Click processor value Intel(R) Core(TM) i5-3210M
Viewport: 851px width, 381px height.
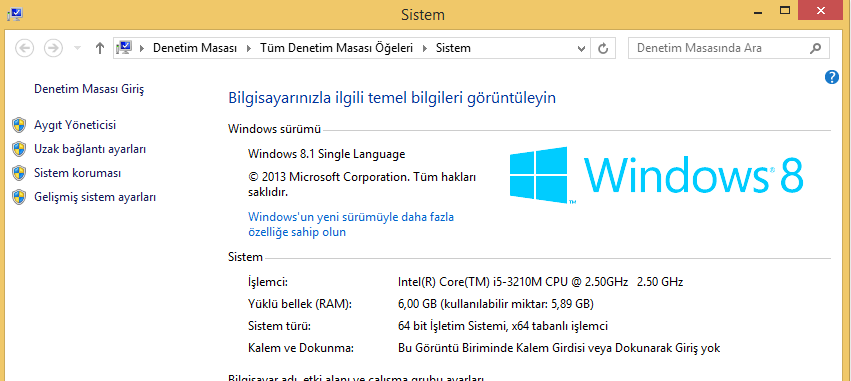tap(540, 282)
